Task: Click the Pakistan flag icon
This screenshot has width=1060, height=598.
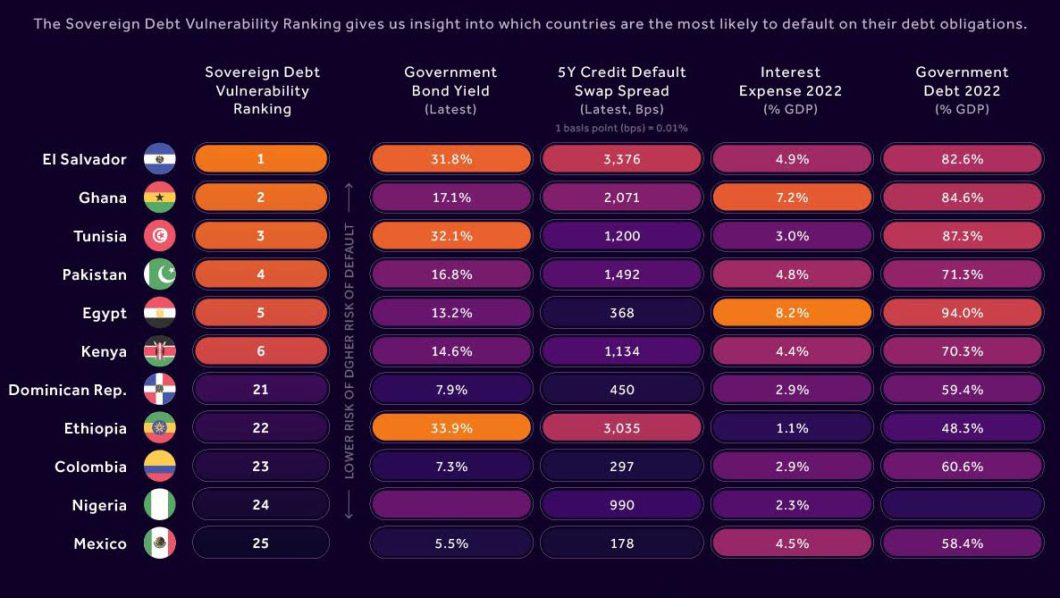Action: coord(160,274)
